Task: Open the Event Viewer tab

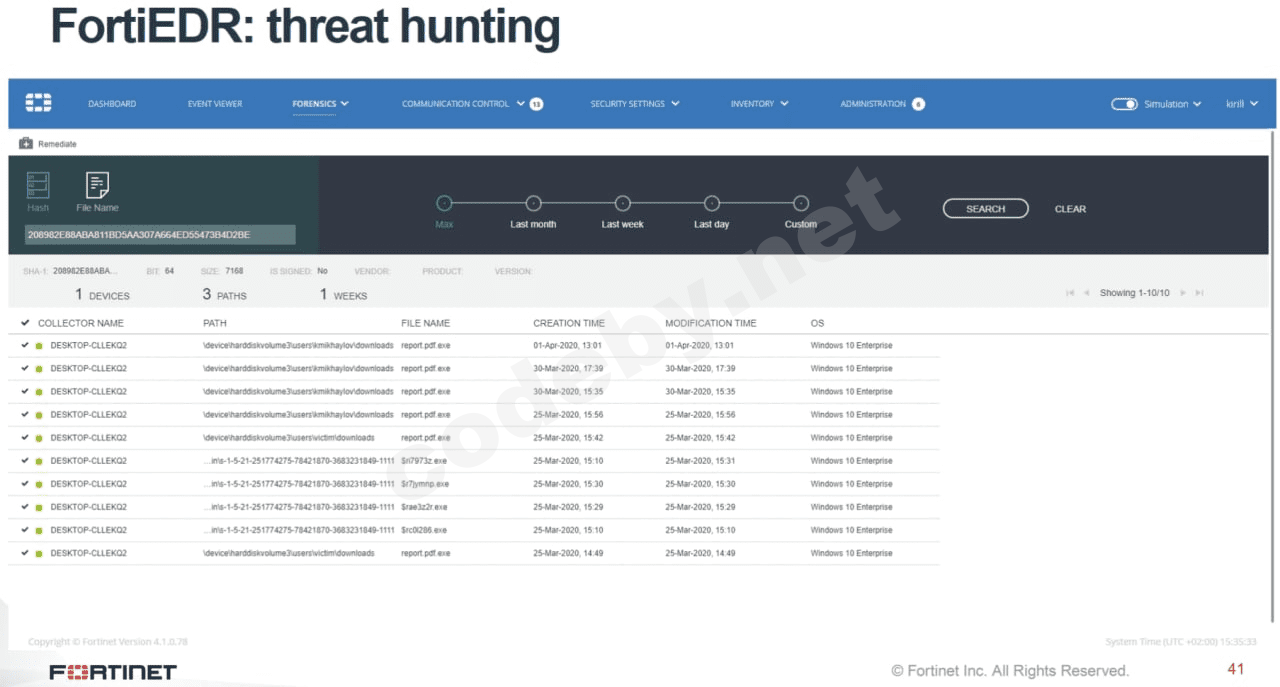Action: point(215,104)
